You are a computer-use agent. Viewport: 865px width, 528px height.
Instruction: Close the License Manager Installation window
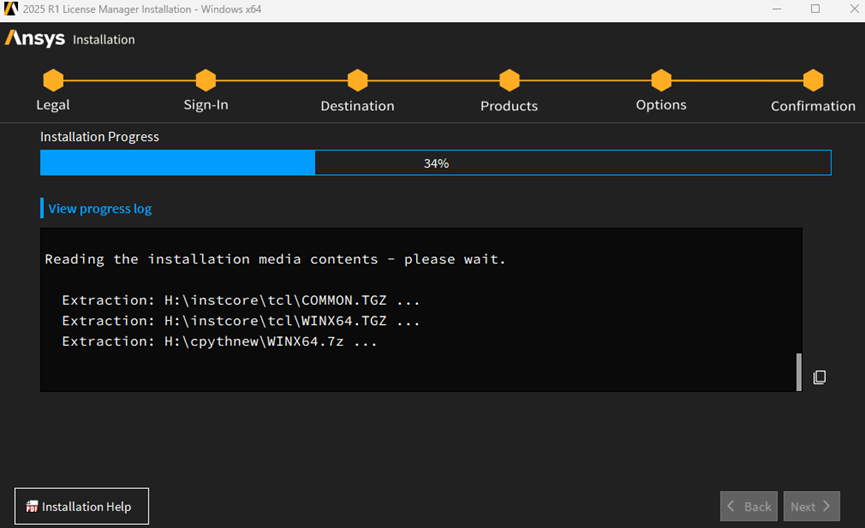pos(854,9)
